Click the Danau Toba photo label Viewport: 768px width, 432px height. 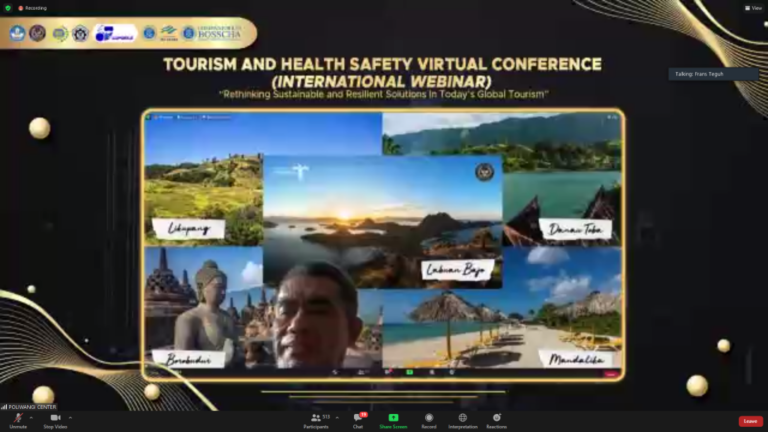tap(575, 229)
